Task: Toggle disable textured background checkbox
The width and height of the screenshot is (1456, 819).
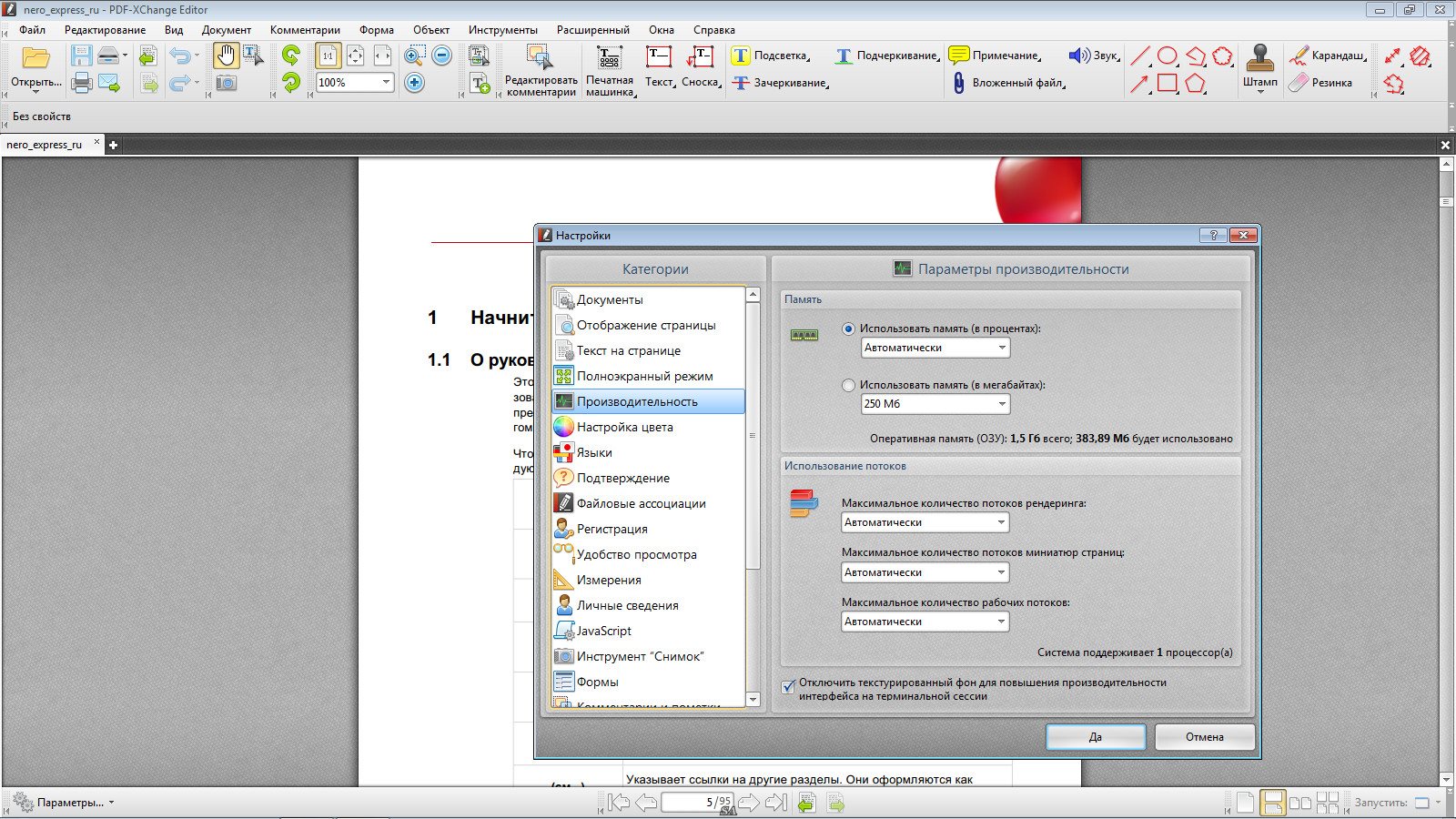Action: (x=788, y=686)
